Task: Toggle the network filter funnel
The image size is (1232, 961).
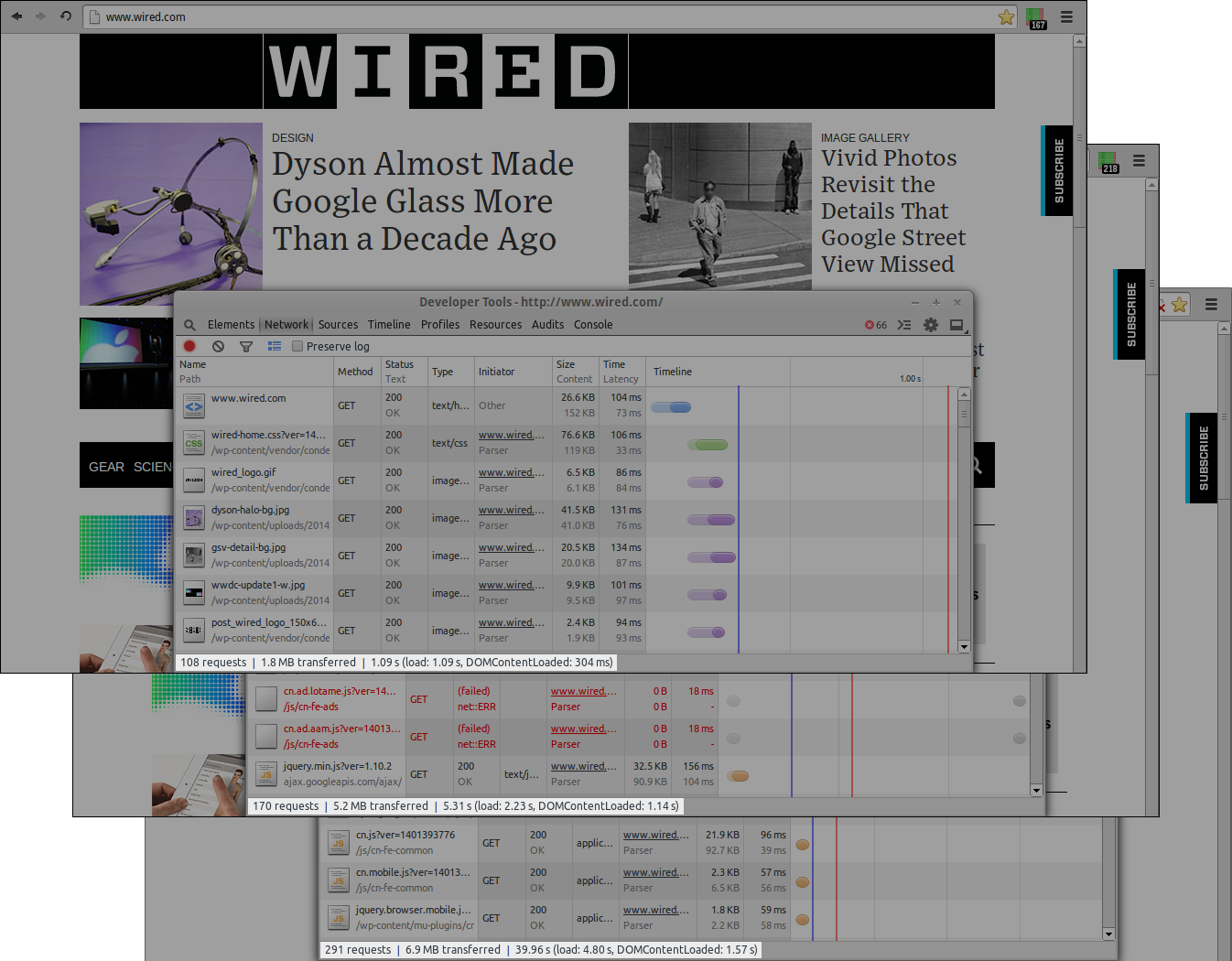Action: click(245, 346)
